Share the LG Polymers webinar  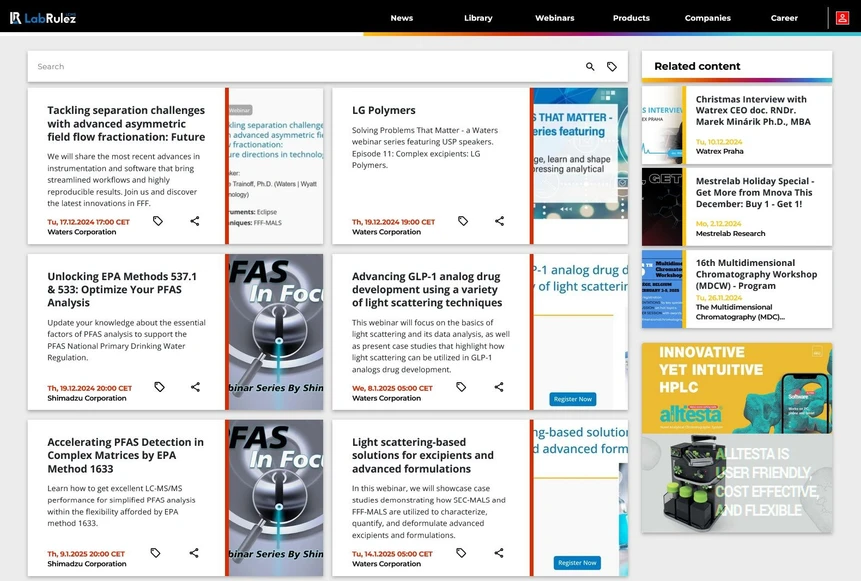tap(499, 221)
